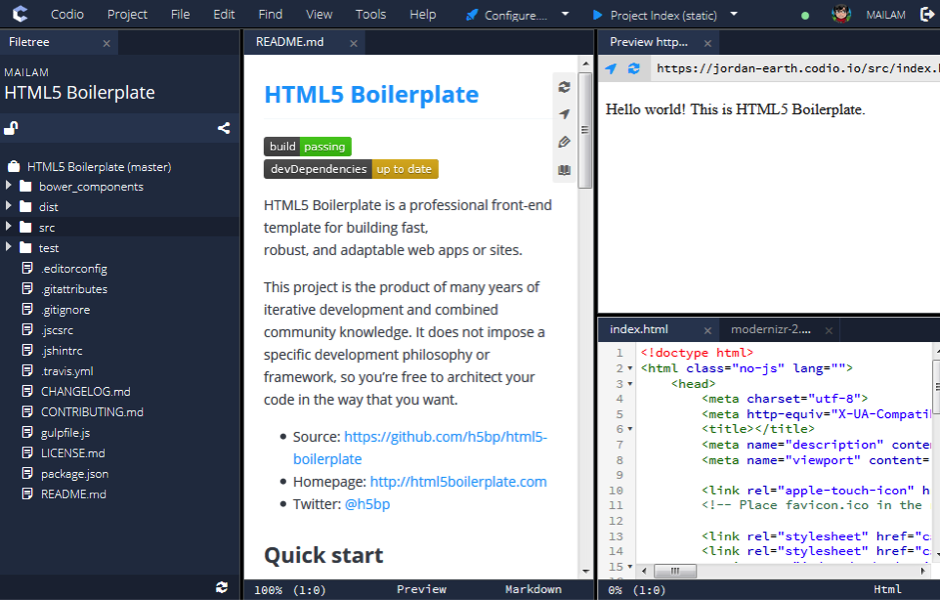Open the user avatar profile
The height and width of the screenshot is (600, 941).
point(841,14)
